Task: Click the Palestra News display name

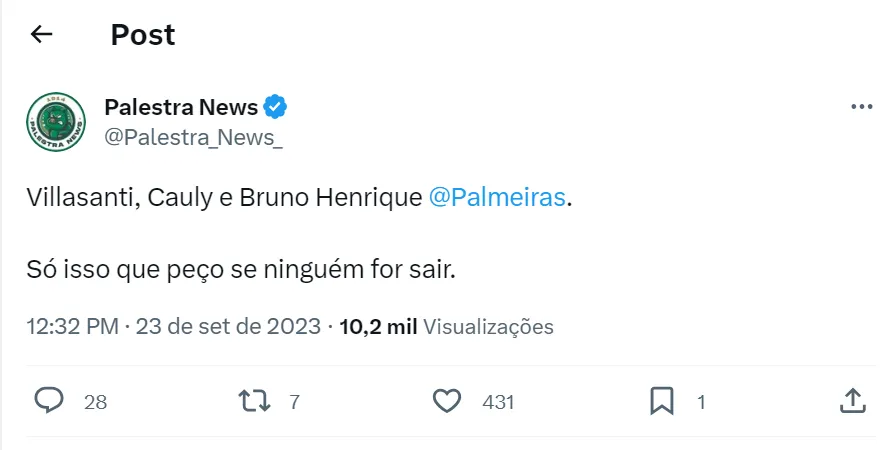Action: point(181,107)
